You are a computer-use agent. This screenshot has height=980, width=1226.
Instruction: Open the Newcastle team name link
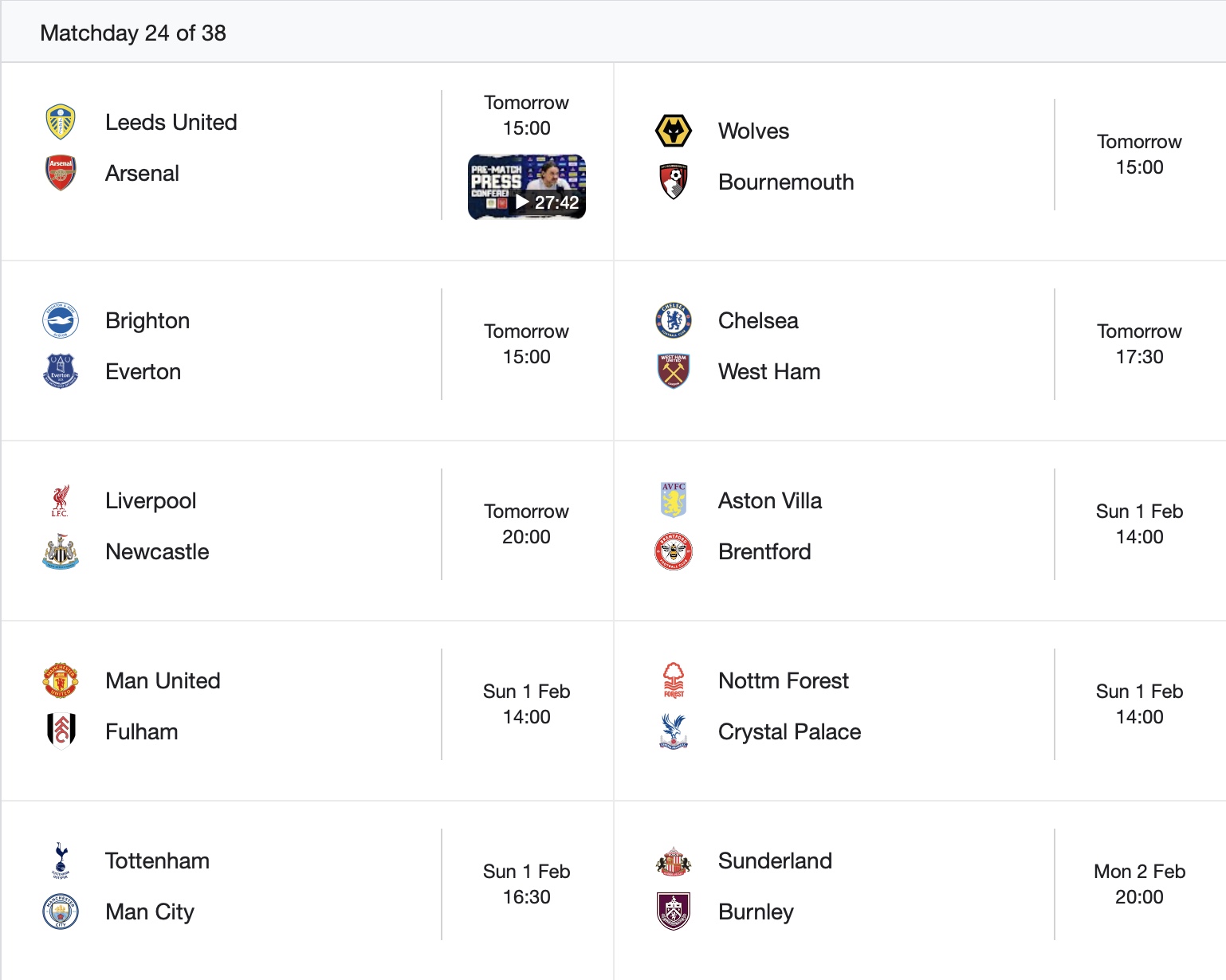click(157, 551)
